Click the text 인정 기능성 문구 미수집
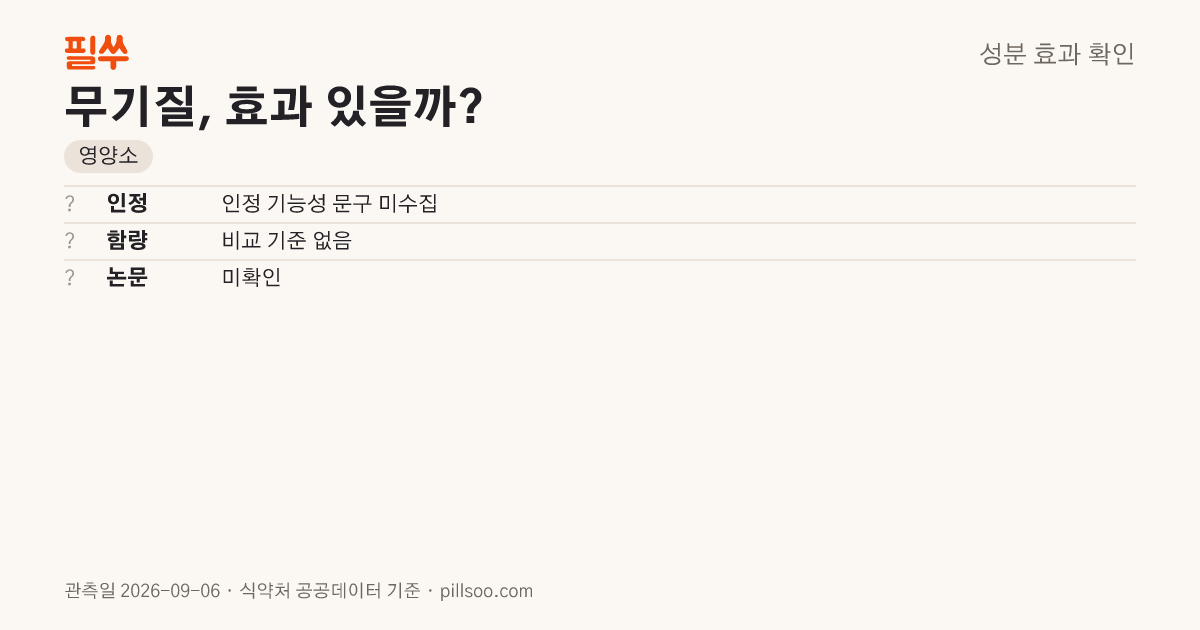 (x=330, y=204)
